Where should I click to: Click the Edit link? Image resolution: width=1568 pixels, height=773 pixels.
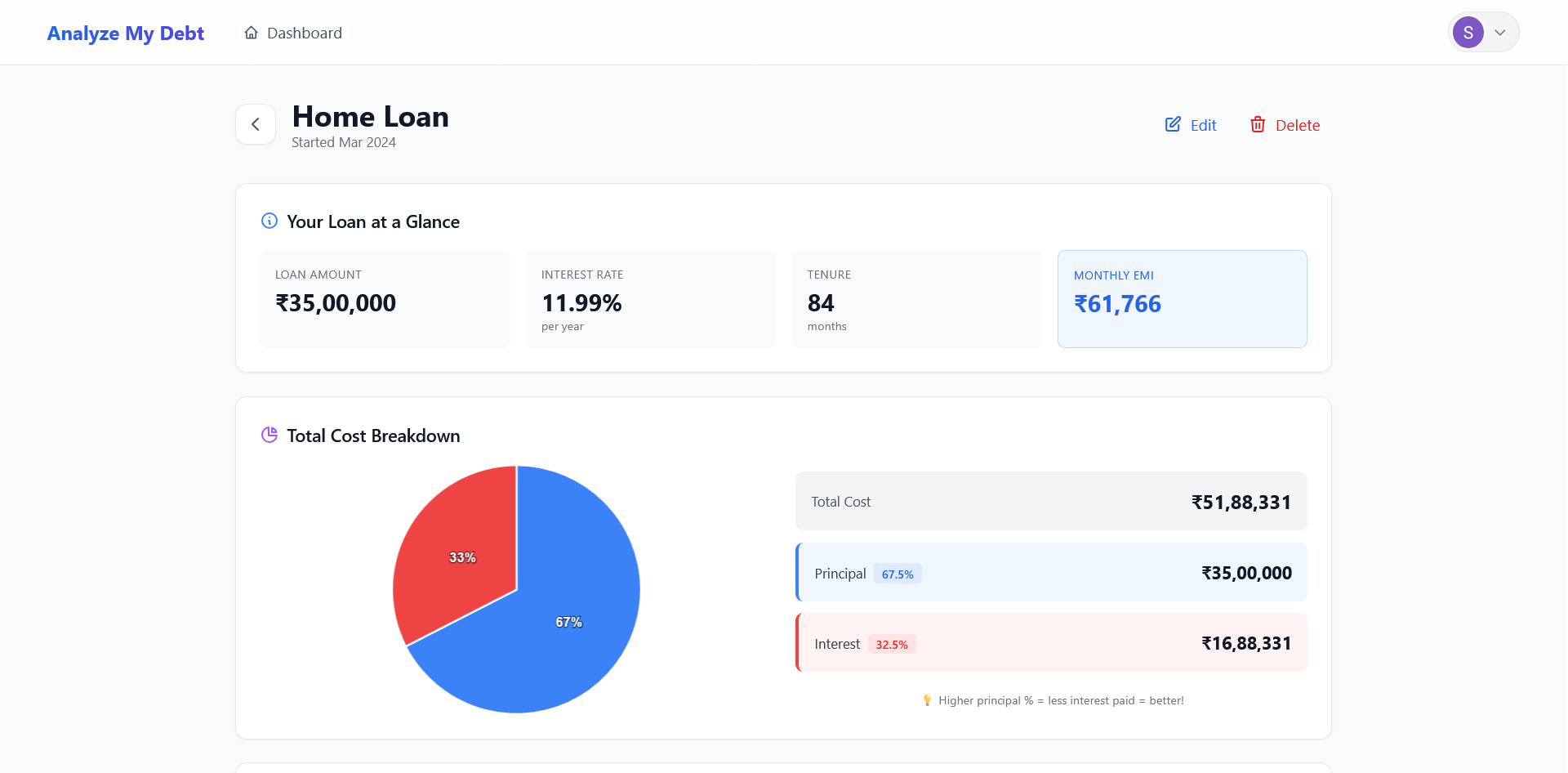1201,124
